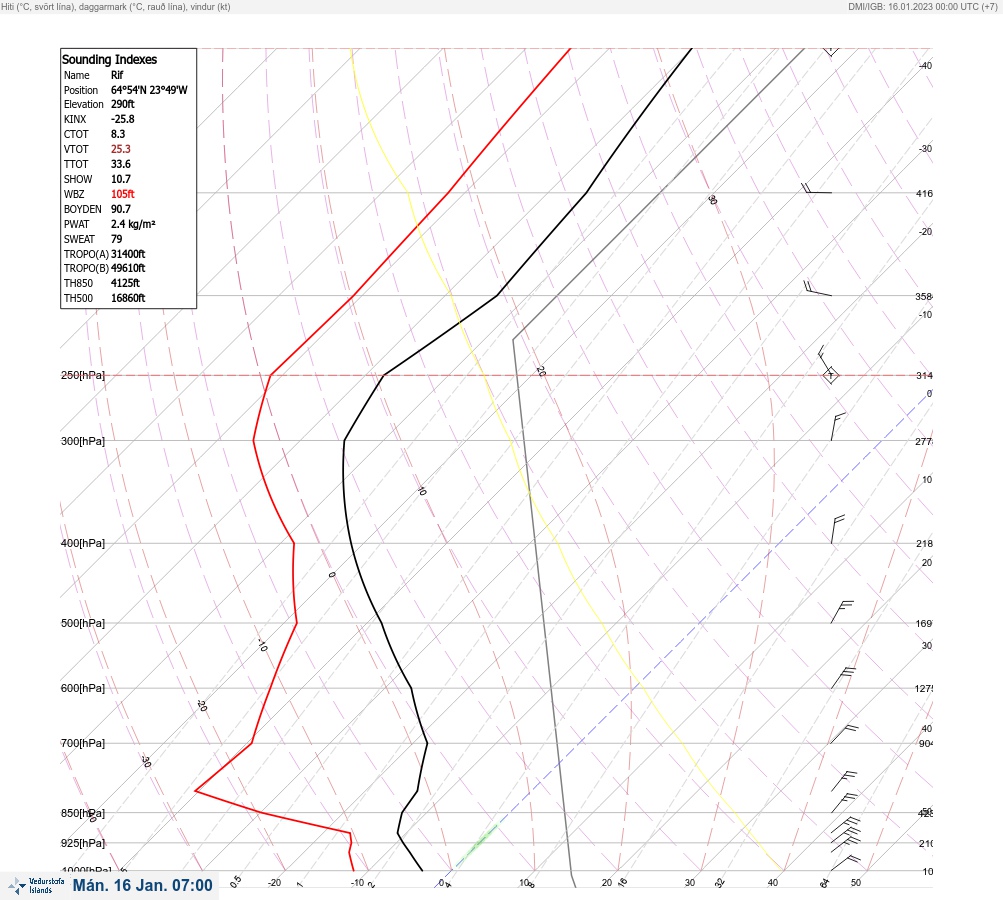Click the TROPO(A) value 31400ft
This screenshot has height=900, width=1003.
tap(128, 254)
